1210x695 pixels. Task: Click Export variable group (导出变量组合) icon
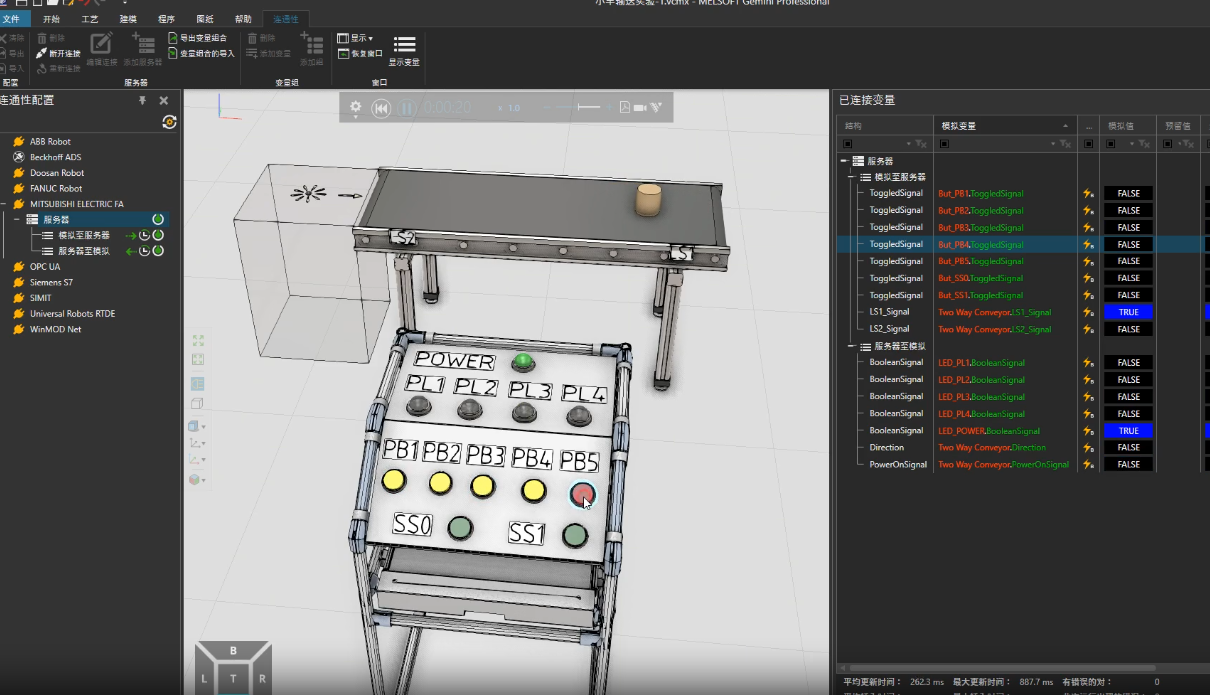tap(173, 38)
